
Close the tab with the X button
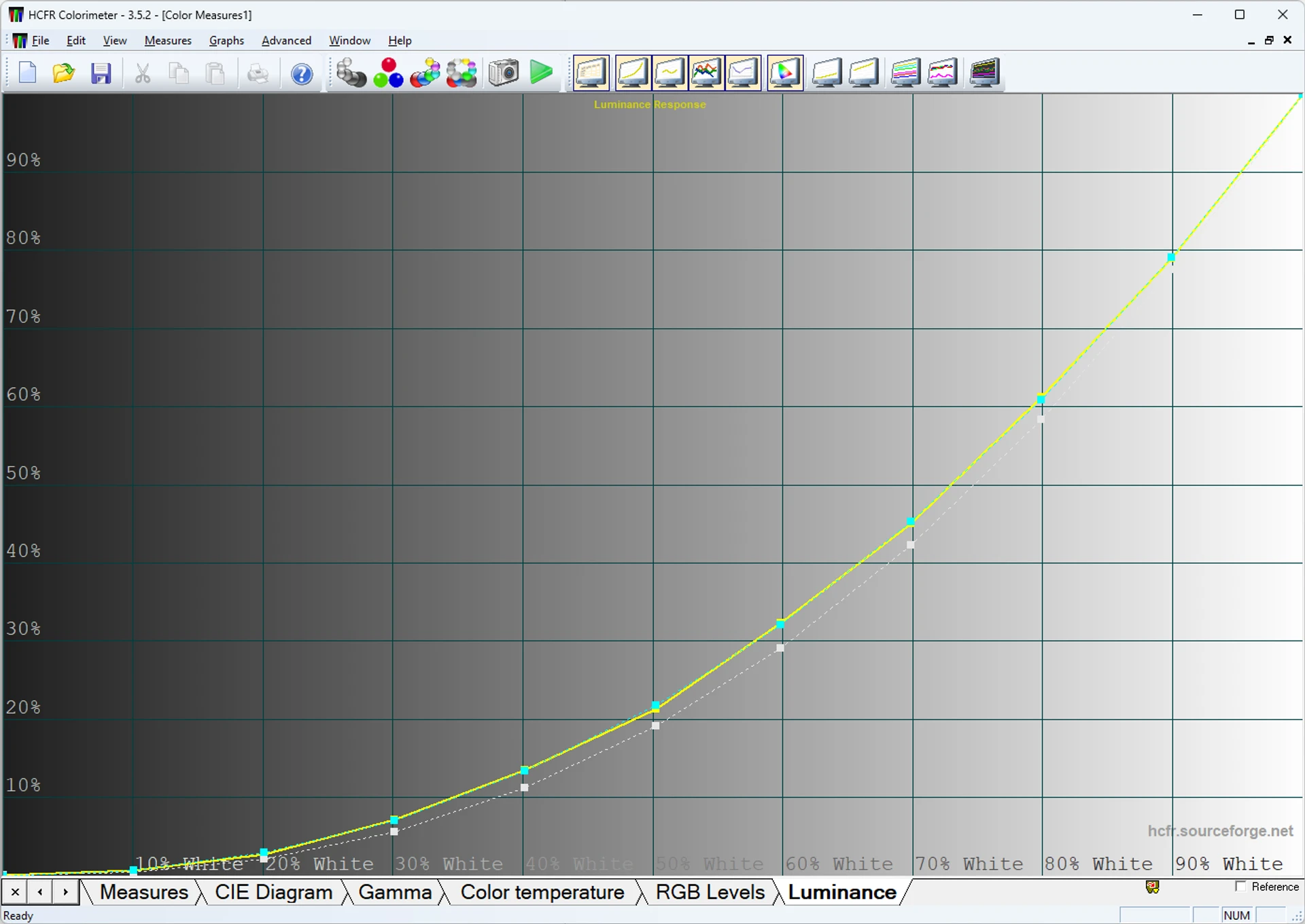click(x=15, y=892)
